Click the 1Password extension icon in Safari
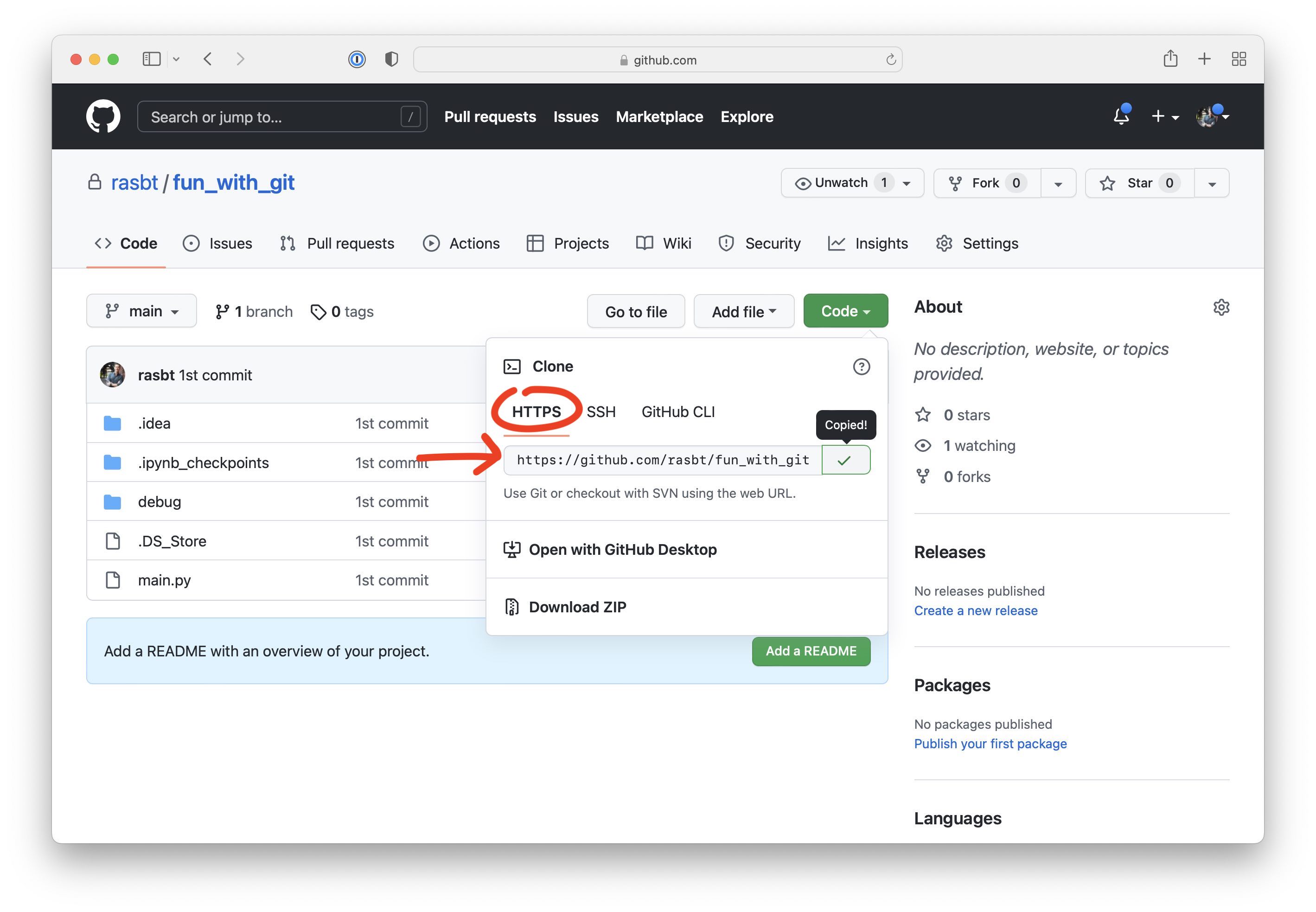 tap(357, 59)
